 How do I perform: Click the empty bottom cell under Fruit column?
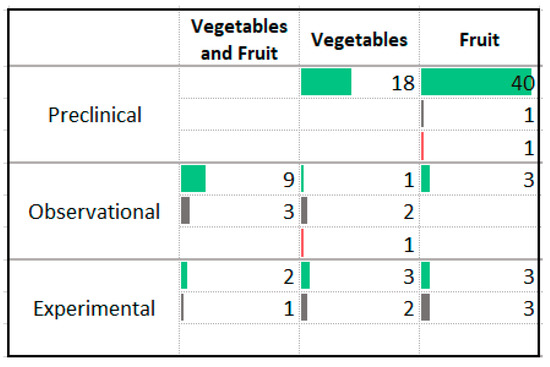[479, 340]
